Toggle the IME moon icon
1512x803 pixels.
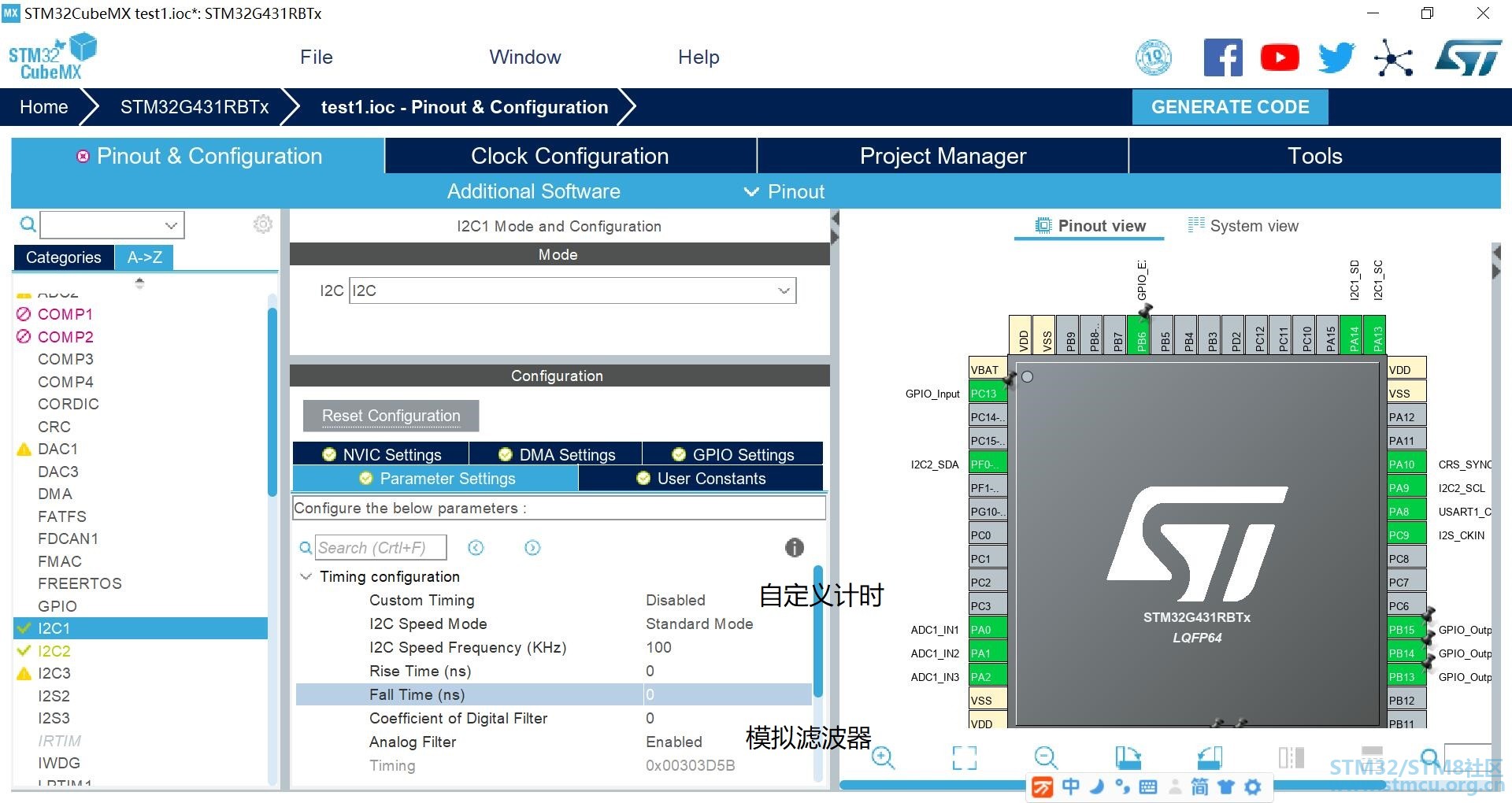pos(1097,786)
